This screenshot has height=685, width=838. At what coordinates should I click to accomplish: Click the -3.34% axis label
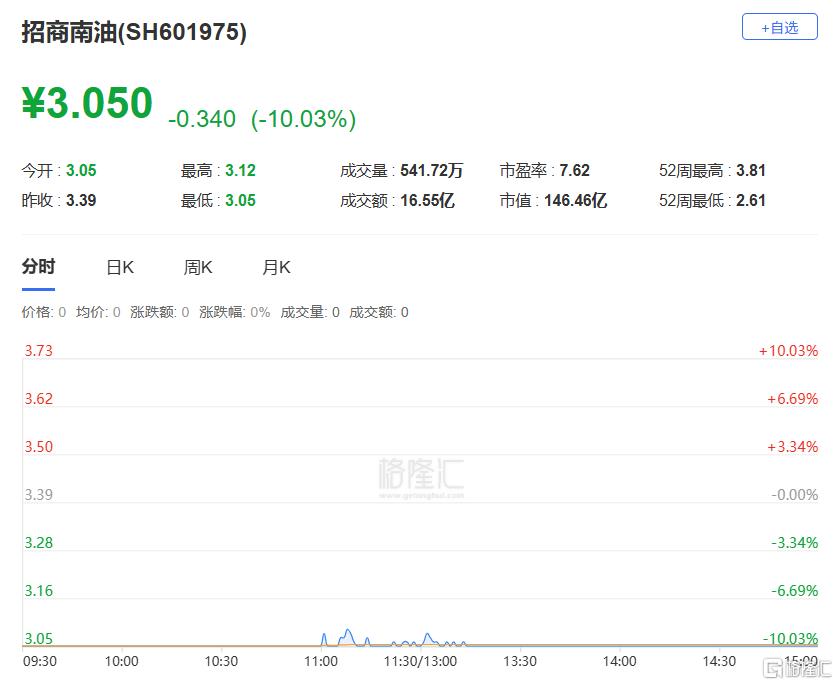coord(795,543)
